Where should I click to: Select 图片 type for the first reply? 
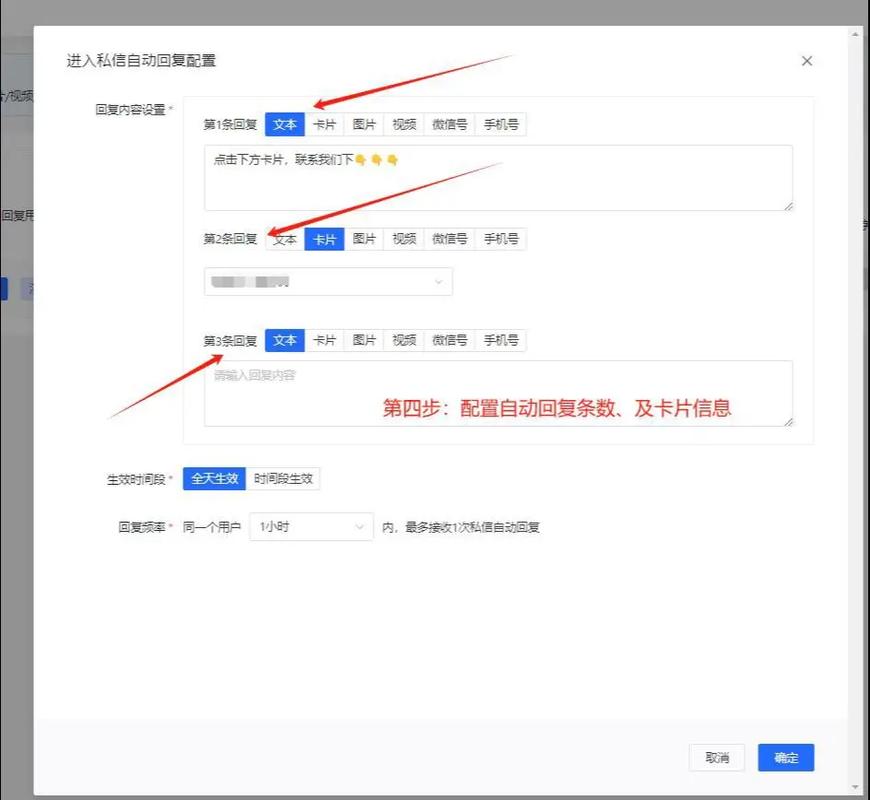[x=363, y=124]
